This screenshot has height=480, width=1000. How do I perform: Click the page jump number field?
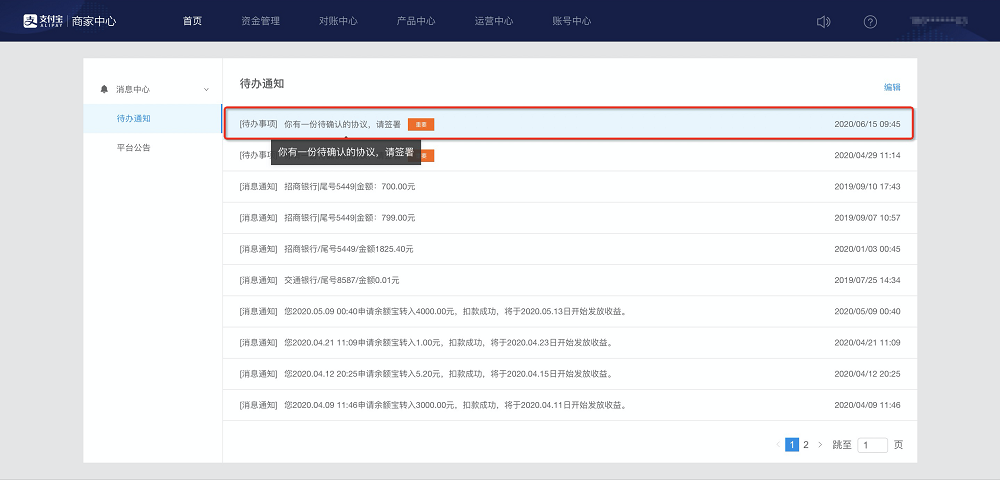point(872,445)
